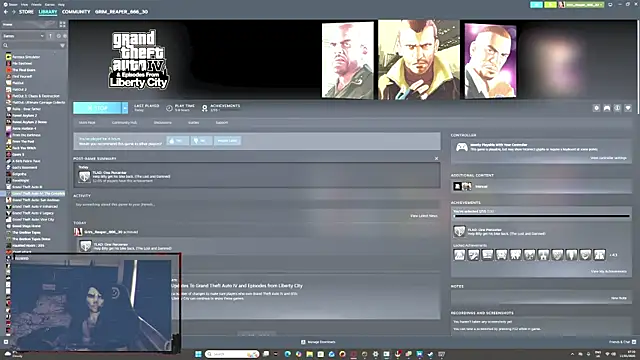This screenshot has width=640, height=360.
Task: Open the View menu
Action: (24, 4)
